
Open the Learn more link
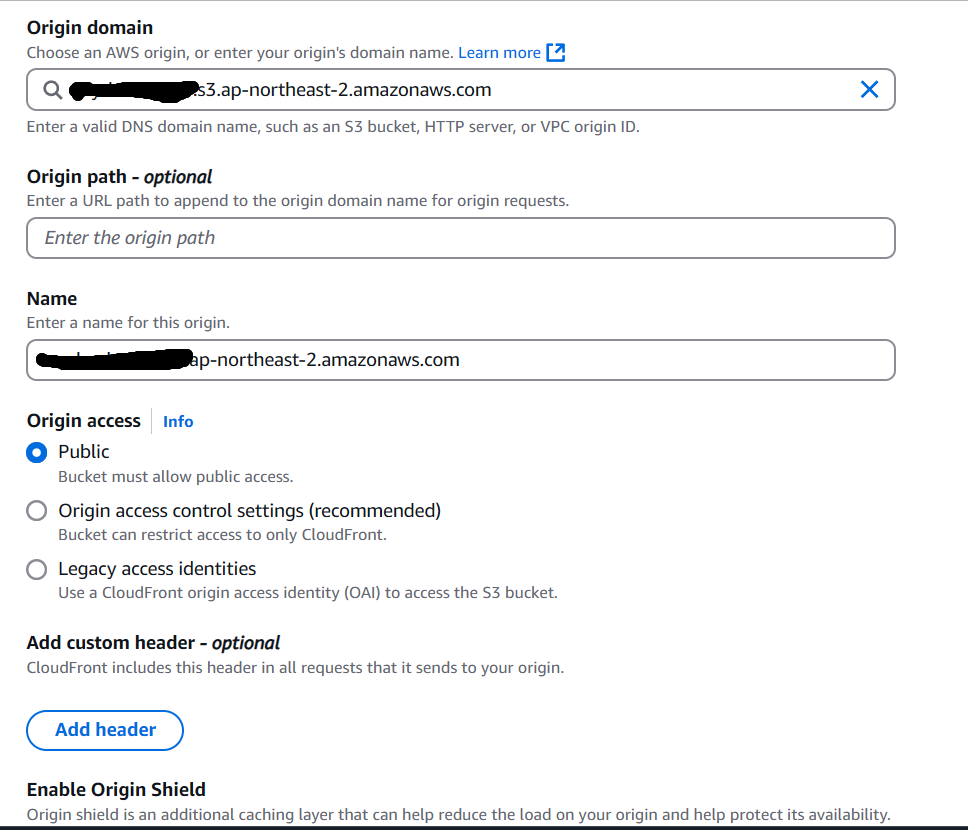[x=499, y=52]
